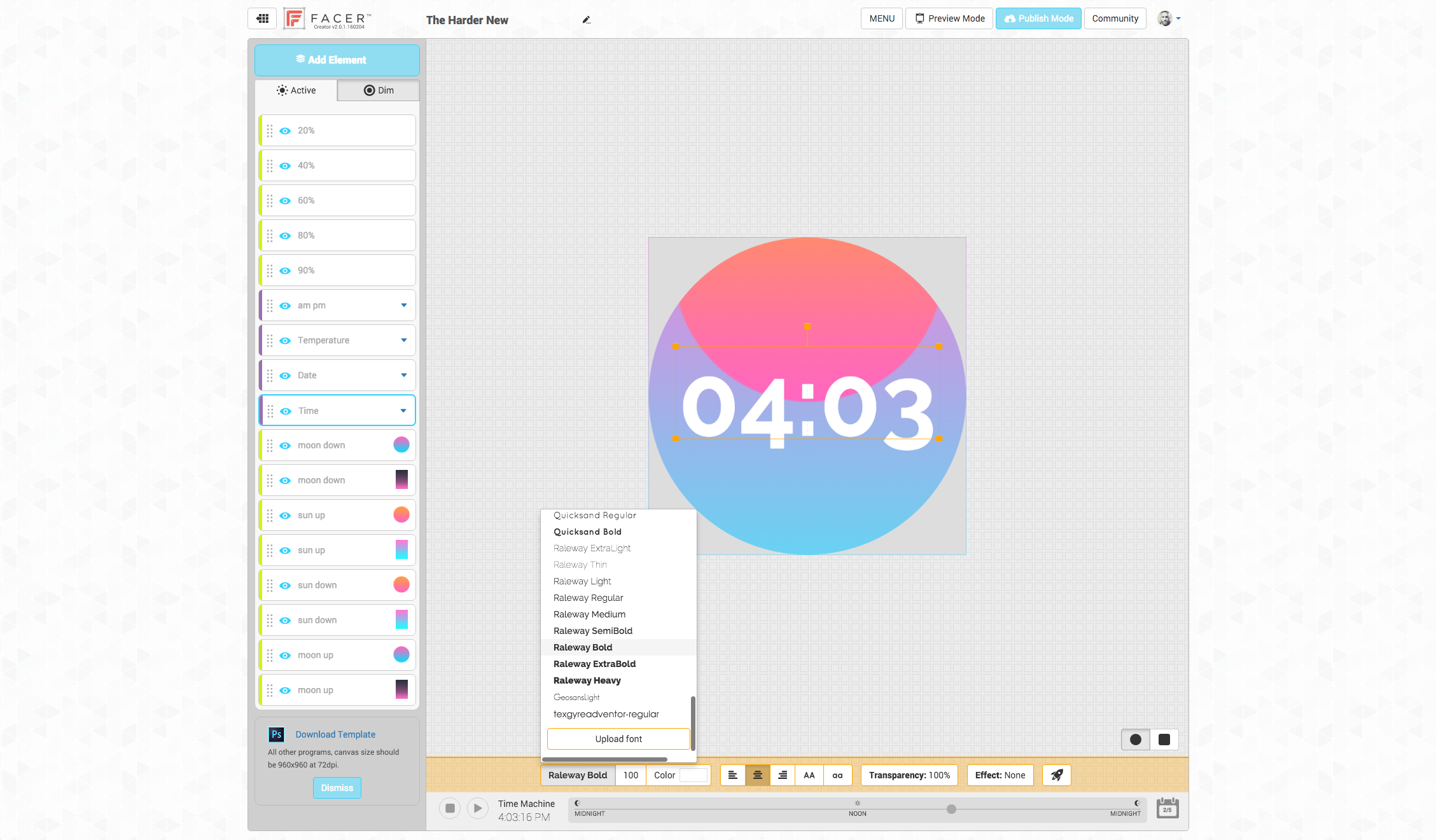Click the uppercase AA icon

(809, 775)
